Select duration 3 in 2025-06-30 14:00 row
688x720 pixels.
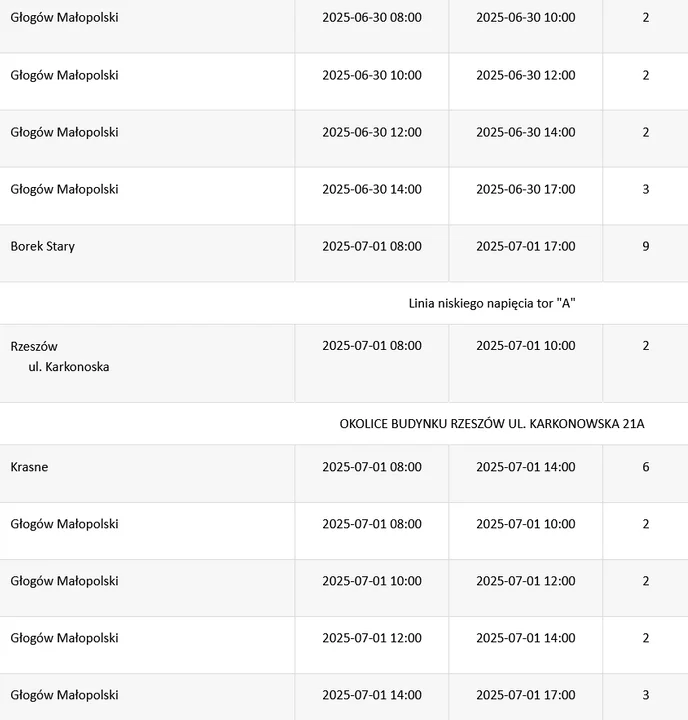pyautogui.click(x=646, y=189)
